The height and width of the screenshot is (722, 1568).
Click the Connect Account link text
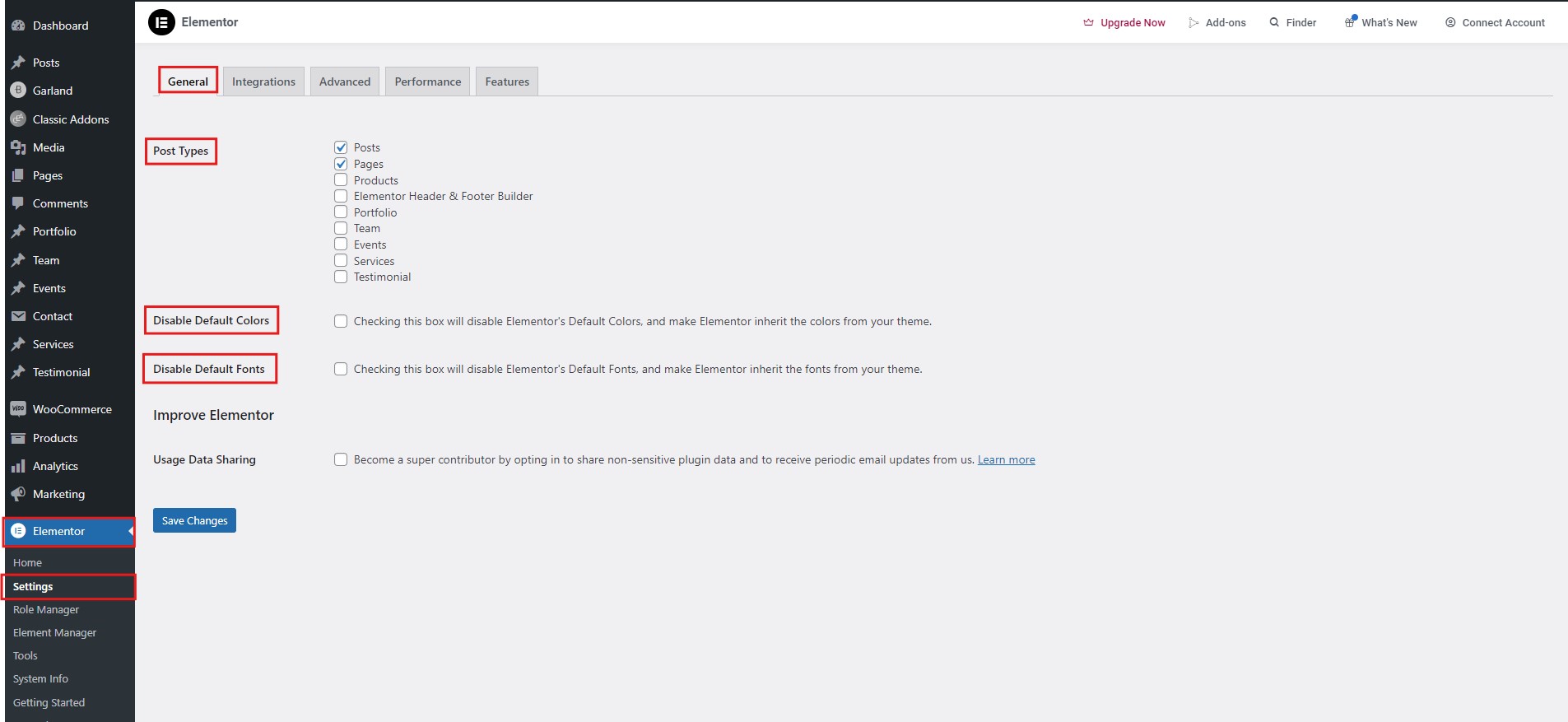(x=1503, y=23)
